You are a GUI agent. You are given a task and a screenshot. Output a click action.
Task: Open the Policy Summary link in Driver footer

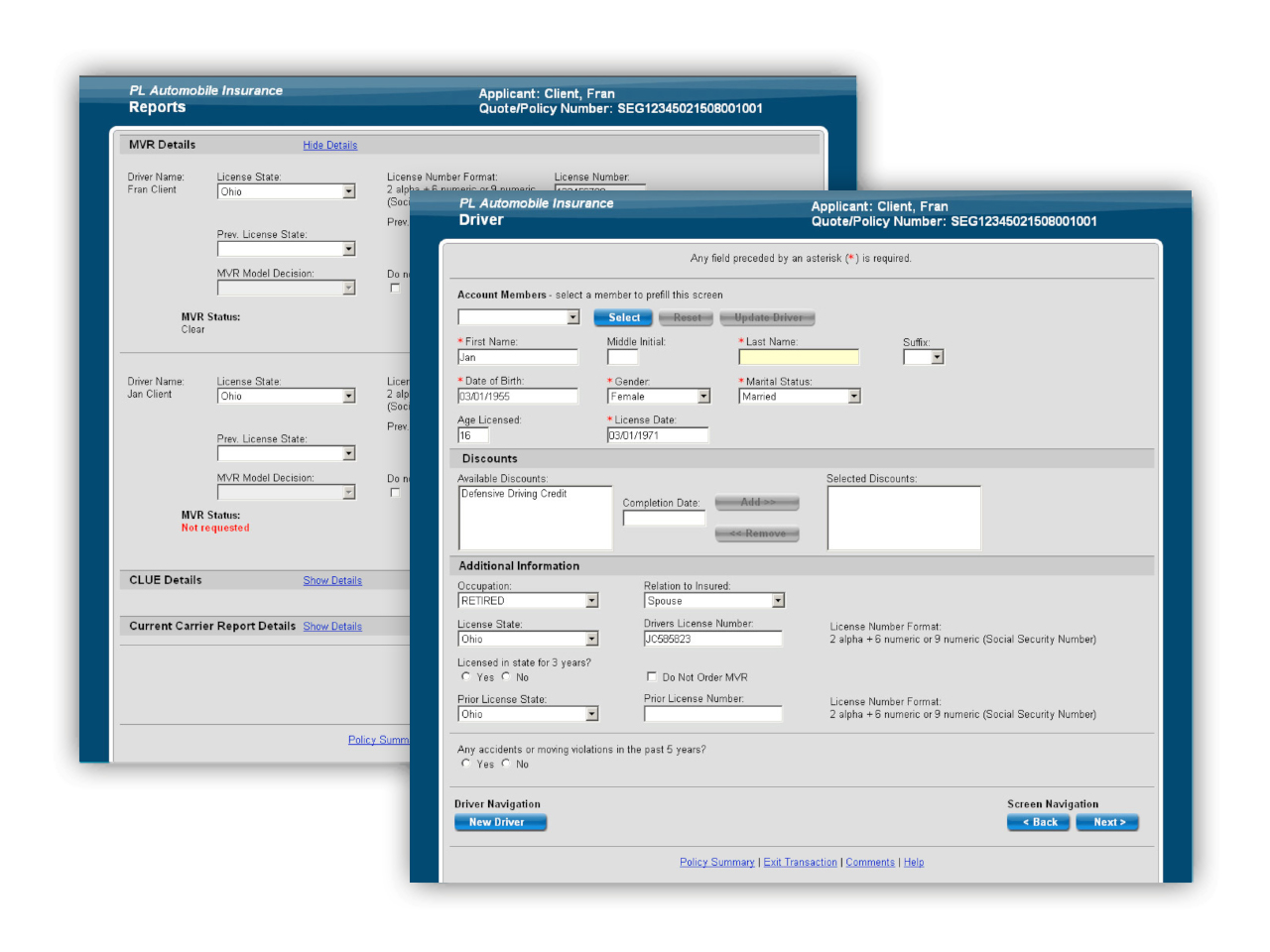(x=716, y=863)
